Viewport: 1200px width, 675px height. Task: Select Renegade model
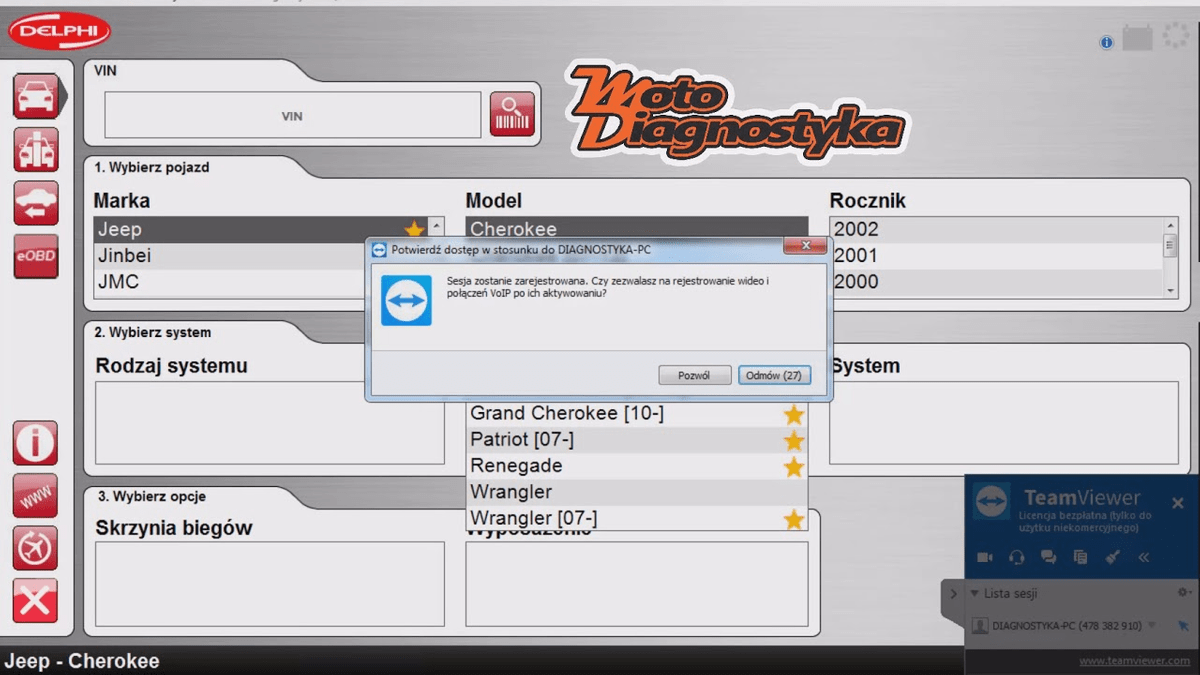pos(637,466)
